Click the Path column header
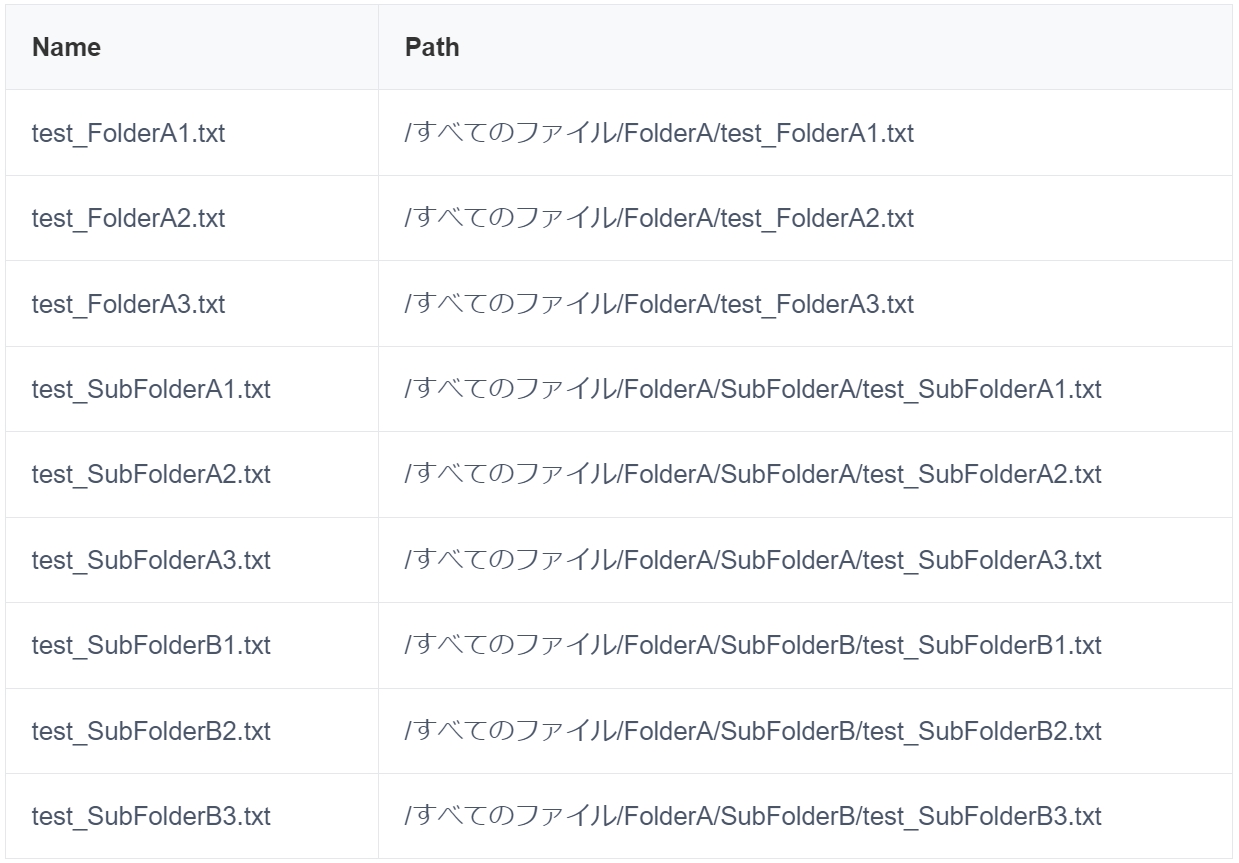 coord(432,48)
